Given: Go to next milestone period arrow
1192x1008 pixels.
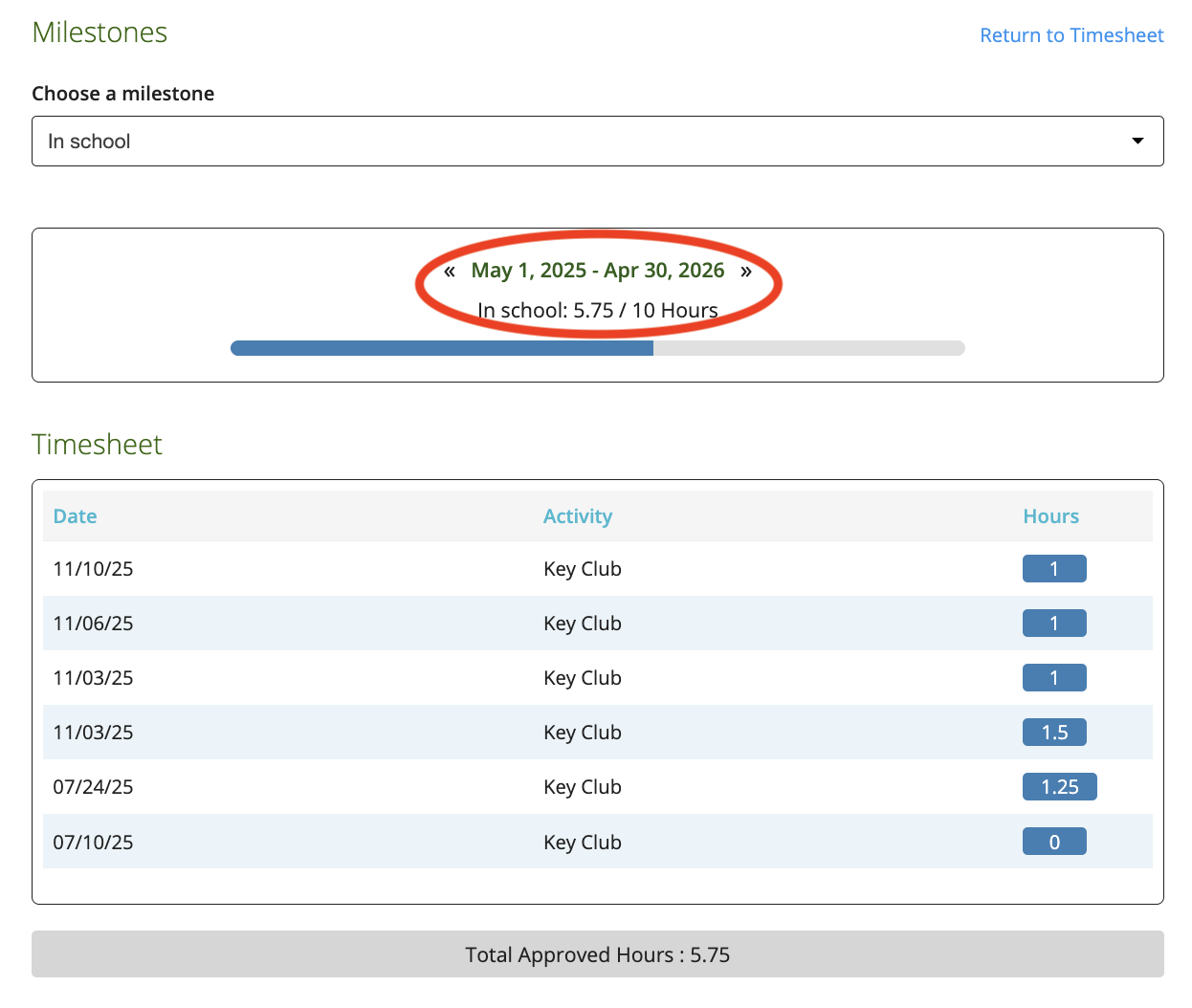Looking at the screenshot, I should tap(746, 271).
